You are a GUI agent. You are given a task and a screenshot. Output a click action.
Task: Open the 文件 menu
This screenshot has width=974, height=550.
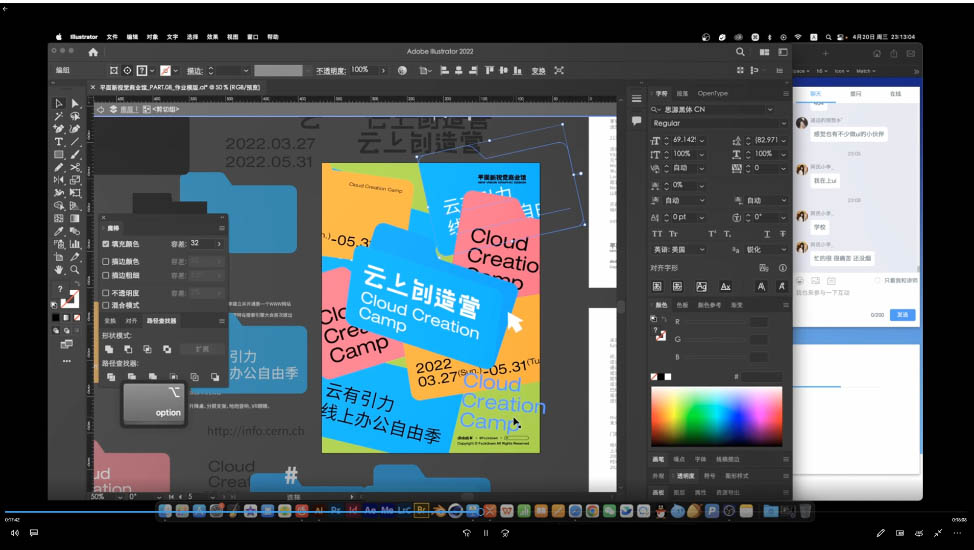[112, 37]
